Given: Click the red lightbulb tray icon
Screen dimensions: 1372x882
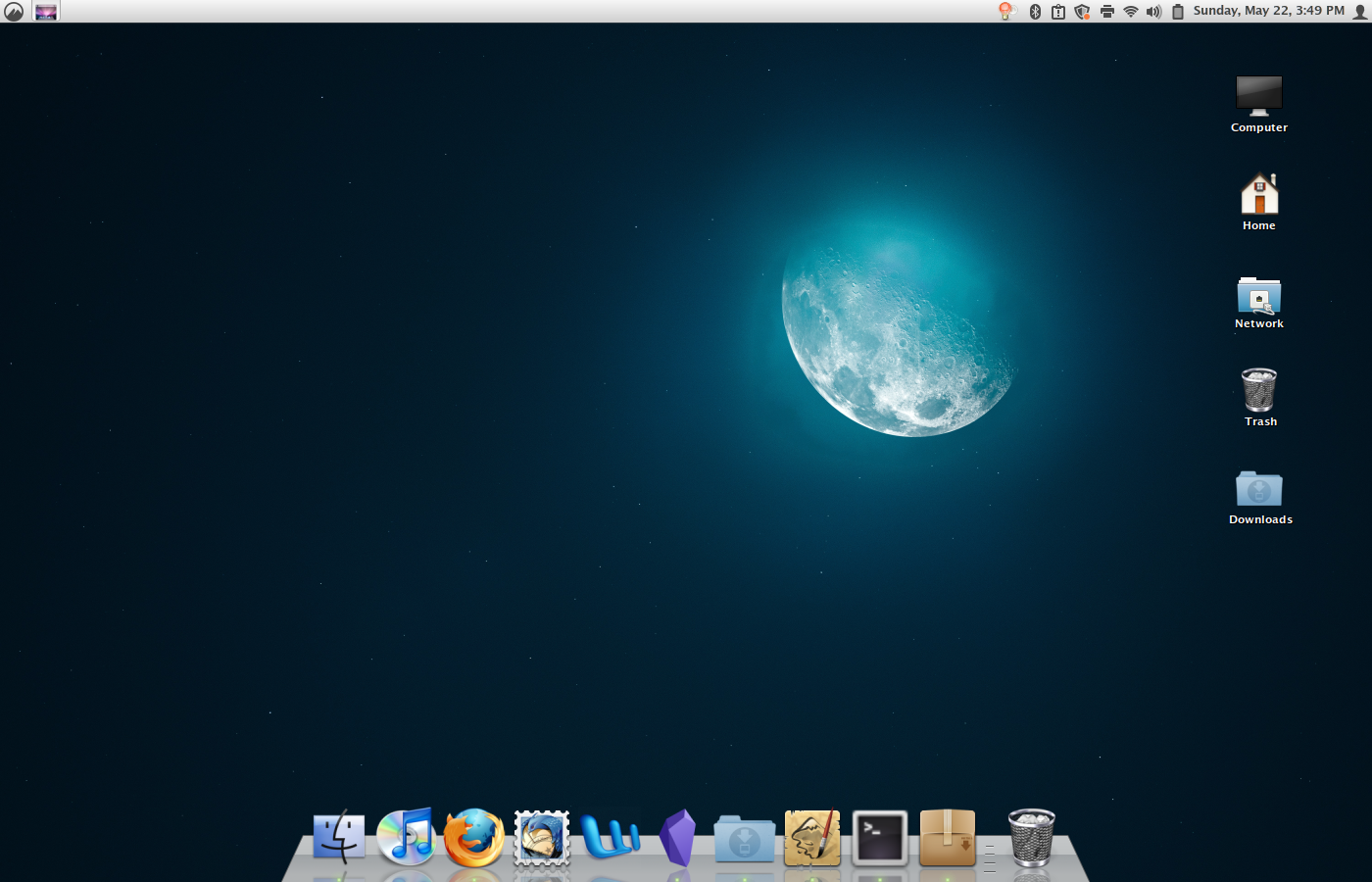Looking at the screenshot, I should (x=1006, y=11).
